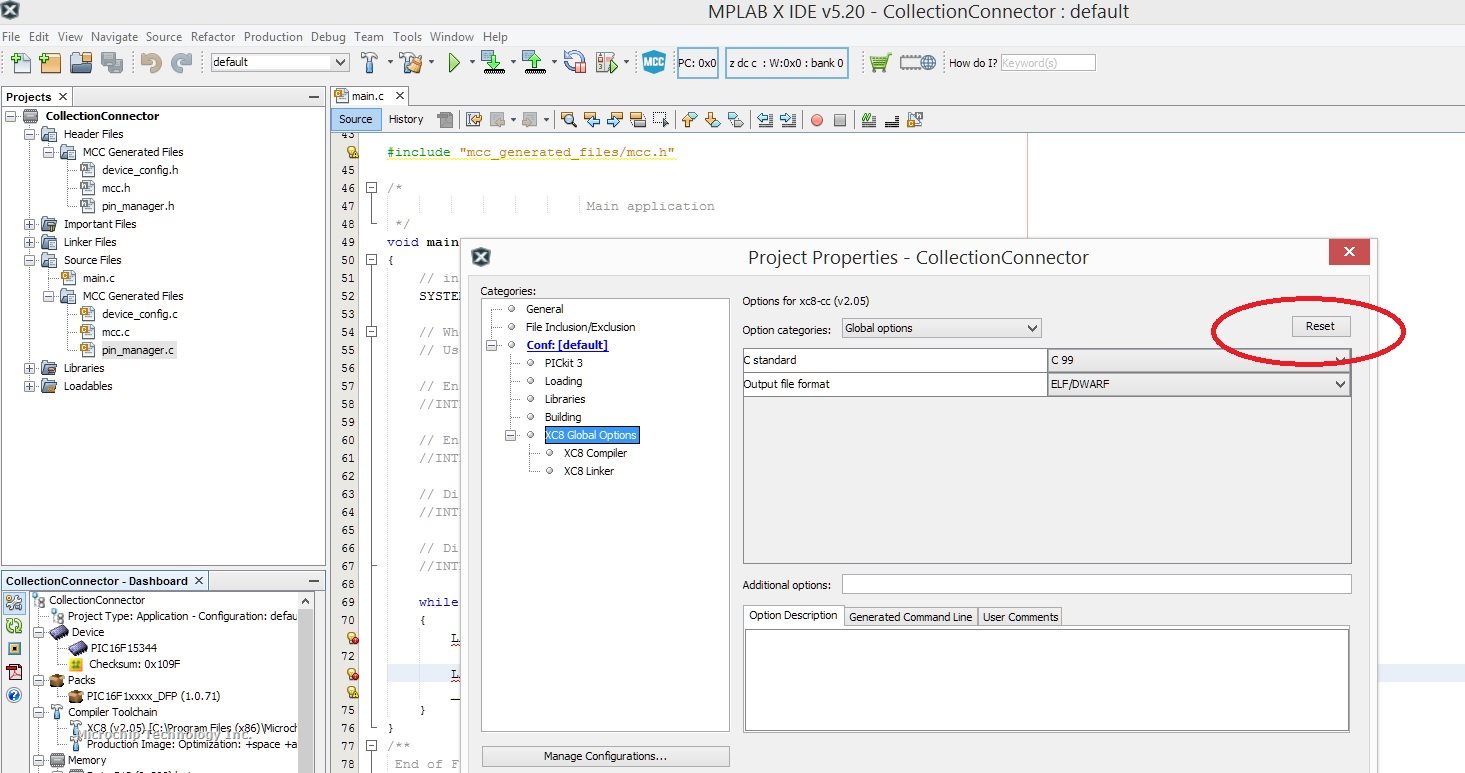Expand the Libraries node in Projects
This screenshot has width=1465, height=773.
coord(29,368)
